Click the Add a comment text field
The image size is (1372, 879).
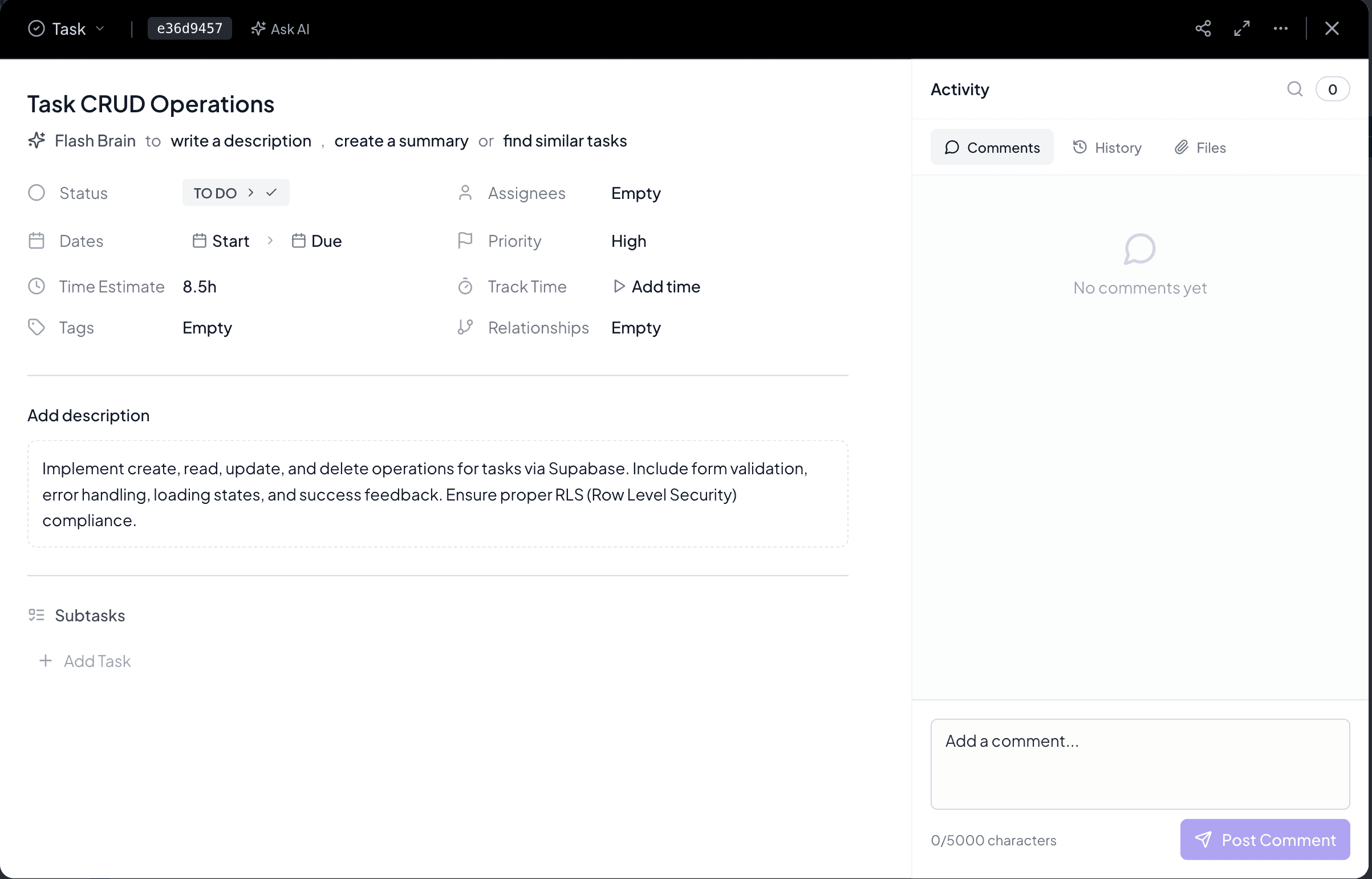coord(1139,764)
